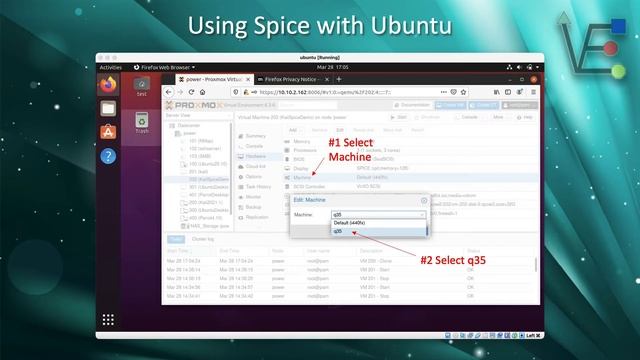Open Firefox hamburger menu
The width and height of the screenshot is (640, 360).
(533, 92)
